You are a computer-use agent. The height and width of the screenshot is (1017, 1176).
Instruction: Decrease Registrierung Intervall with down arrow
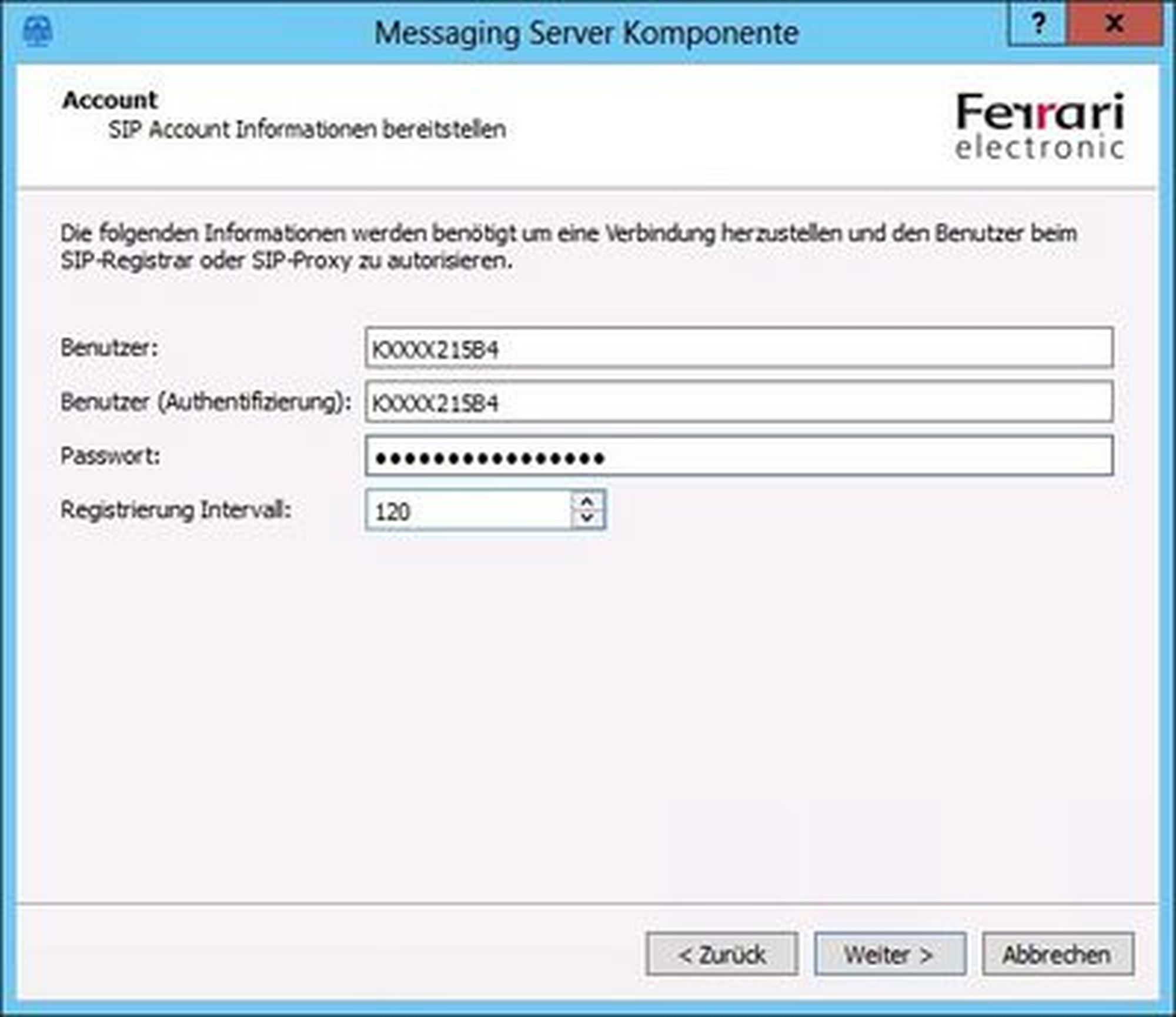(x=587, y=518)
